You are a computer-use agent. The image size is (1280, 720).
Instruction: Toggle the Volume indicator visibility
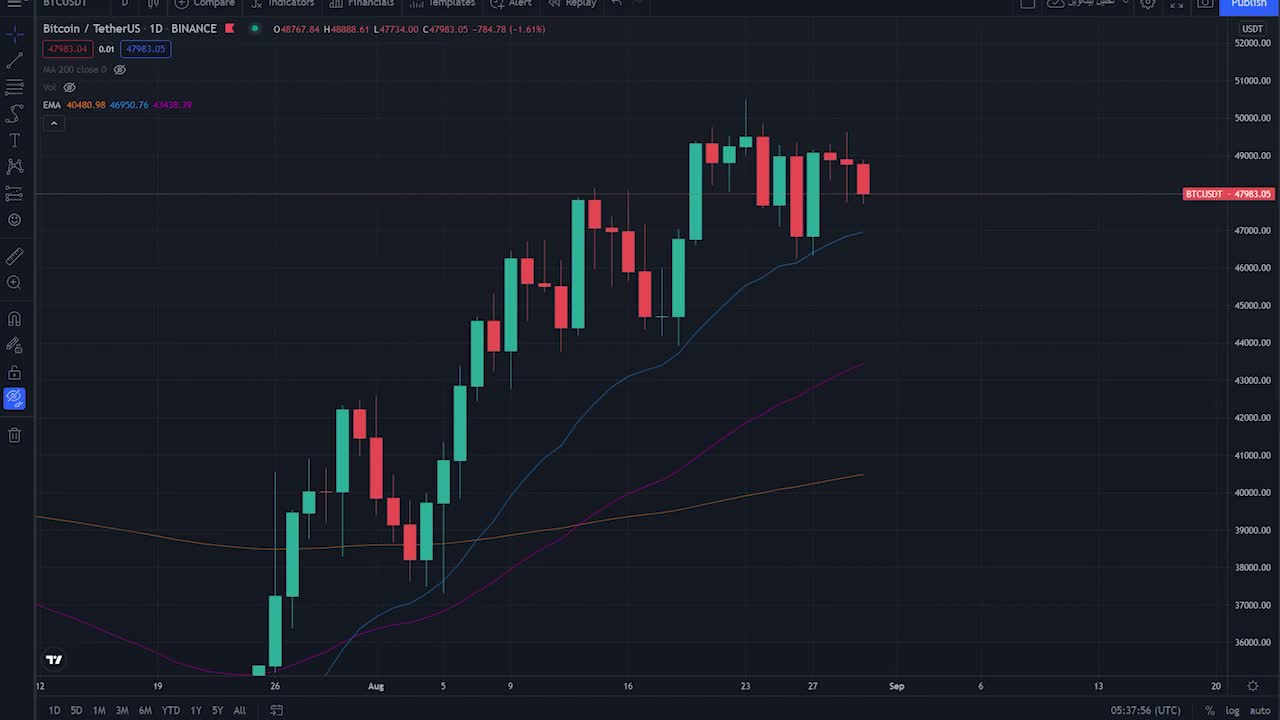(69, 87)
